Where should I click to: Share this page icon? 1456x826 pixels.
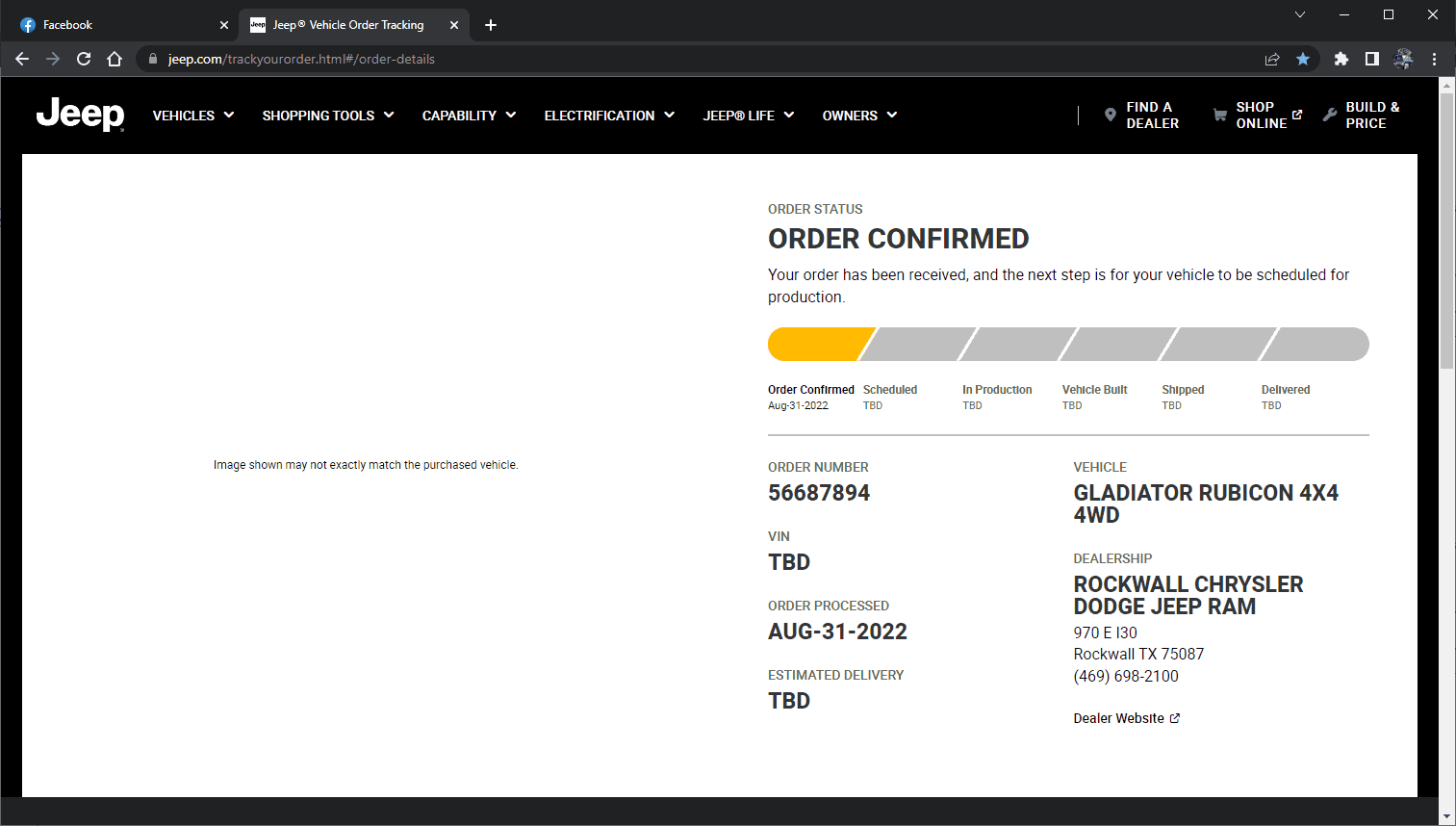[1272, 59]
